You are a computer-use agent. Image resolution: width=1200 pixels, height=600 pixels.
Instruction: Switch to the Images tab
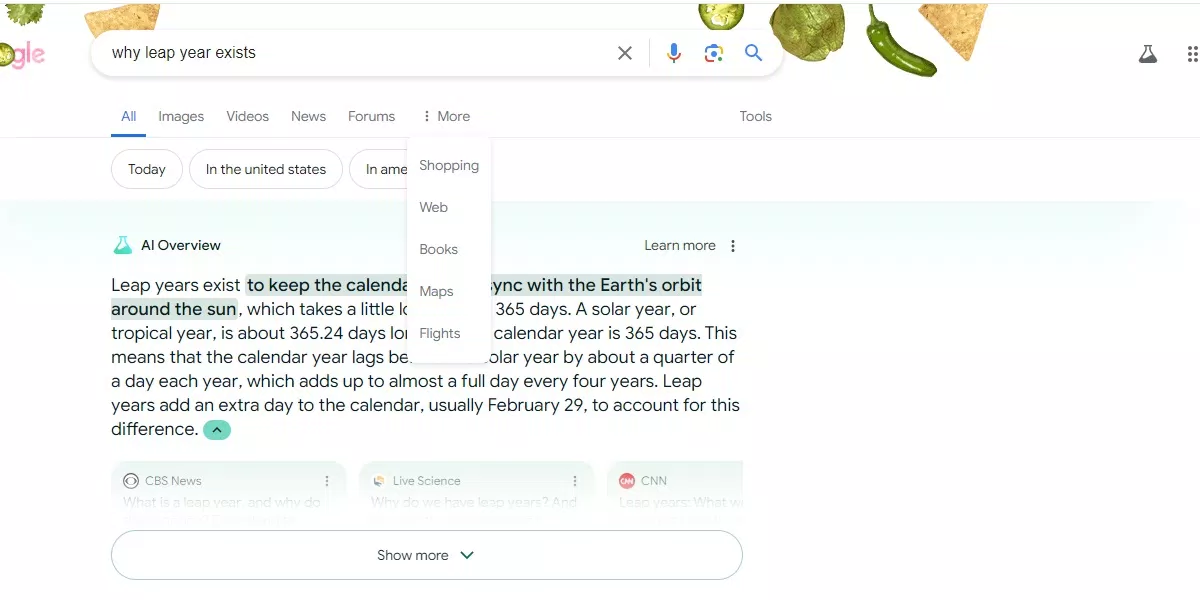click(181, 116)
